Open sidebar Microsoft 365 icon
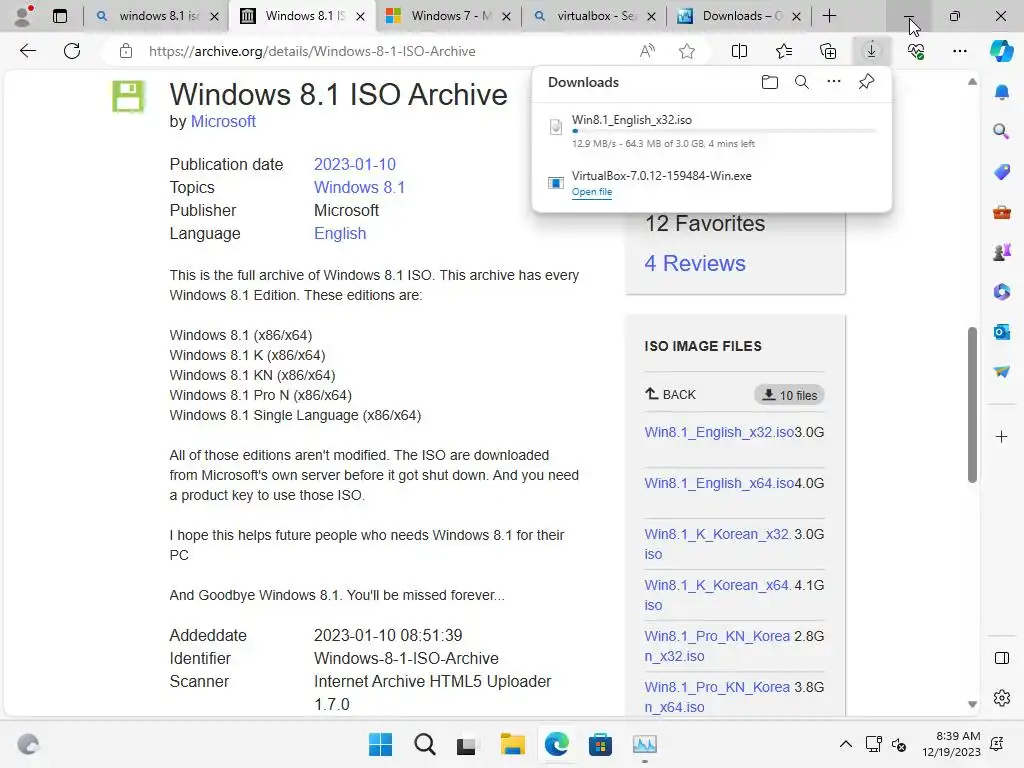 coord(1002,291)
